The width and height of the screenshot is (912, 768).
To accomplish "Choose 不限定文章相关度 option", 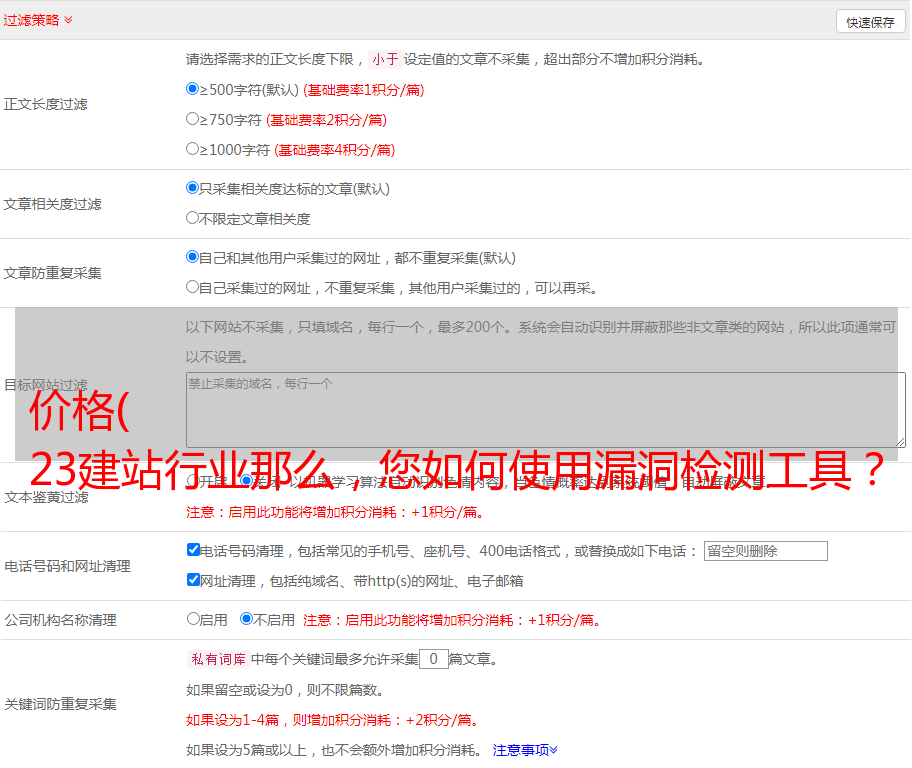I will click(x=193, y=218).
